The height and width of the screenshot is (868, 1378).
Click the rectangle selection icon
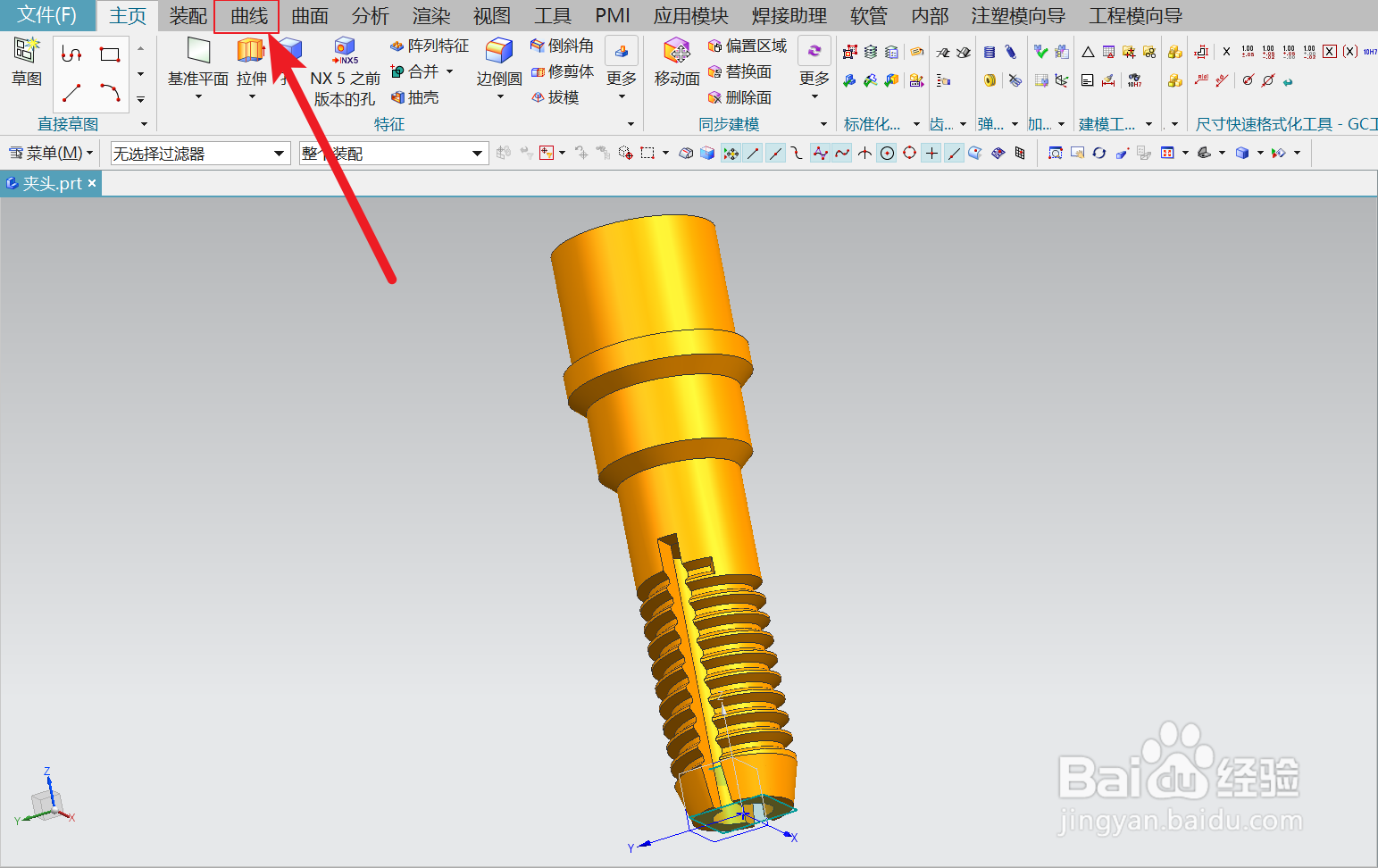click(x=647, y=154)
